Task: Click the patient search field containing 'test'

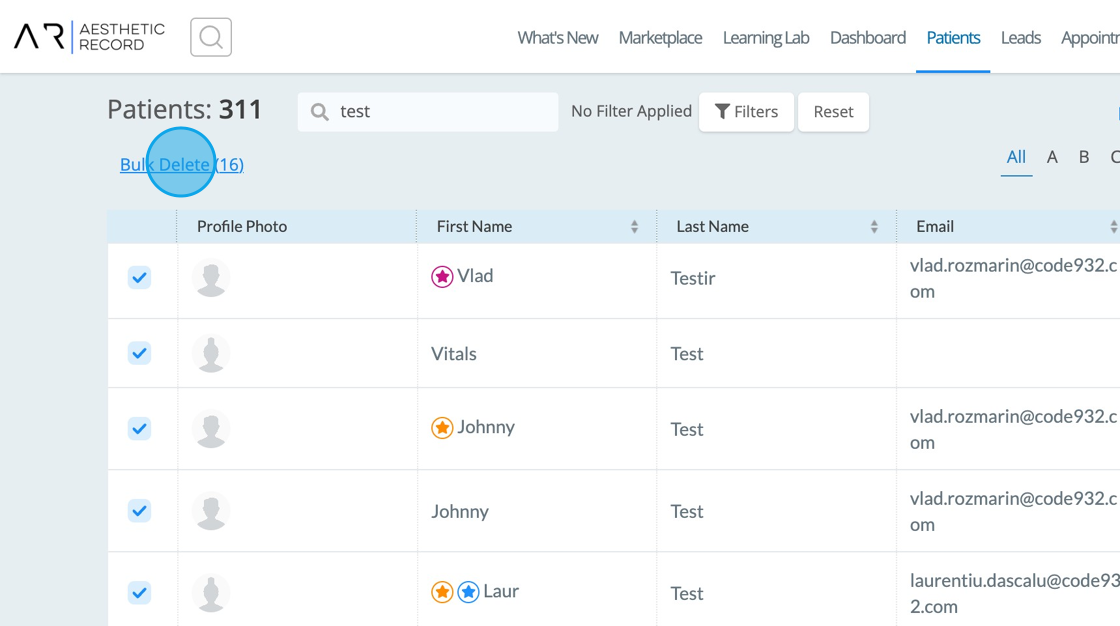Action: (440, 112)
